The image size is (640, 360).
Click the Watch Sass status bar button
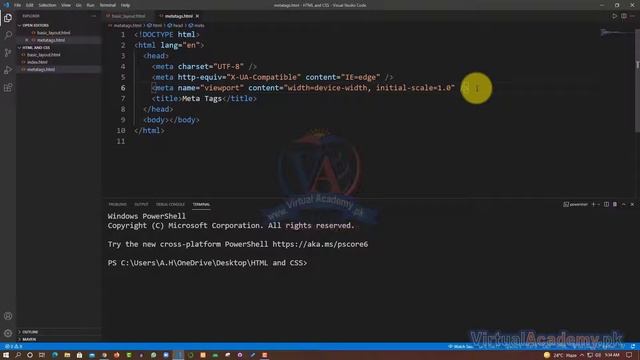(x=460, y=347)
